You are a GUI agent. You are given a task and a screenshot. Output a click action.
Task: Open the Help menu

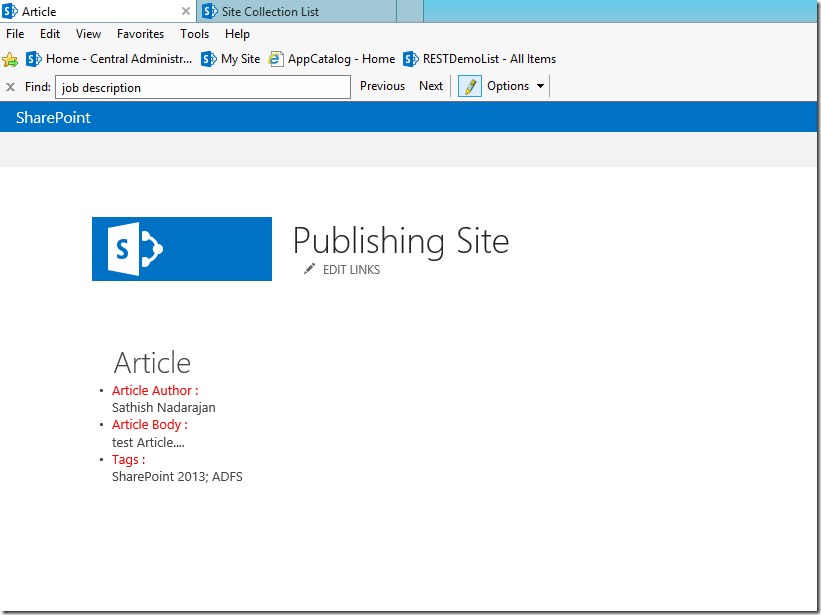[237, 34]
